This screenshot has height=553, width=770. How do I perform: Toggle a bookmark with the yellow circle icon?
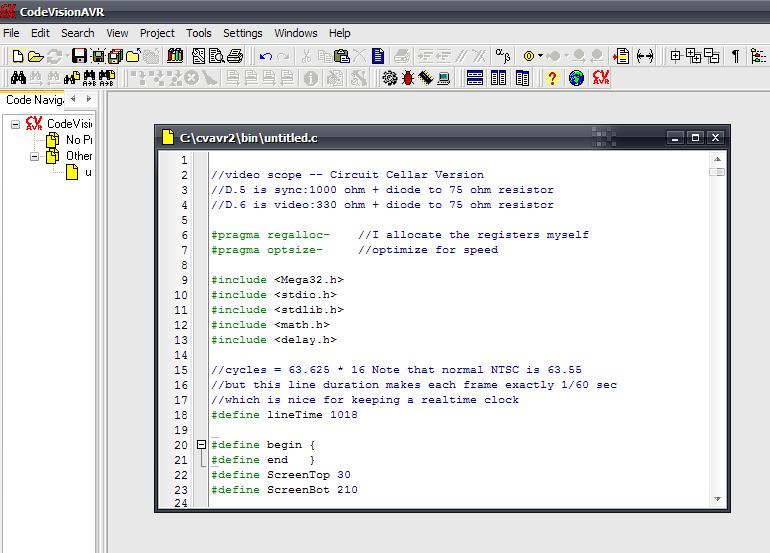(x=529, y=56)
